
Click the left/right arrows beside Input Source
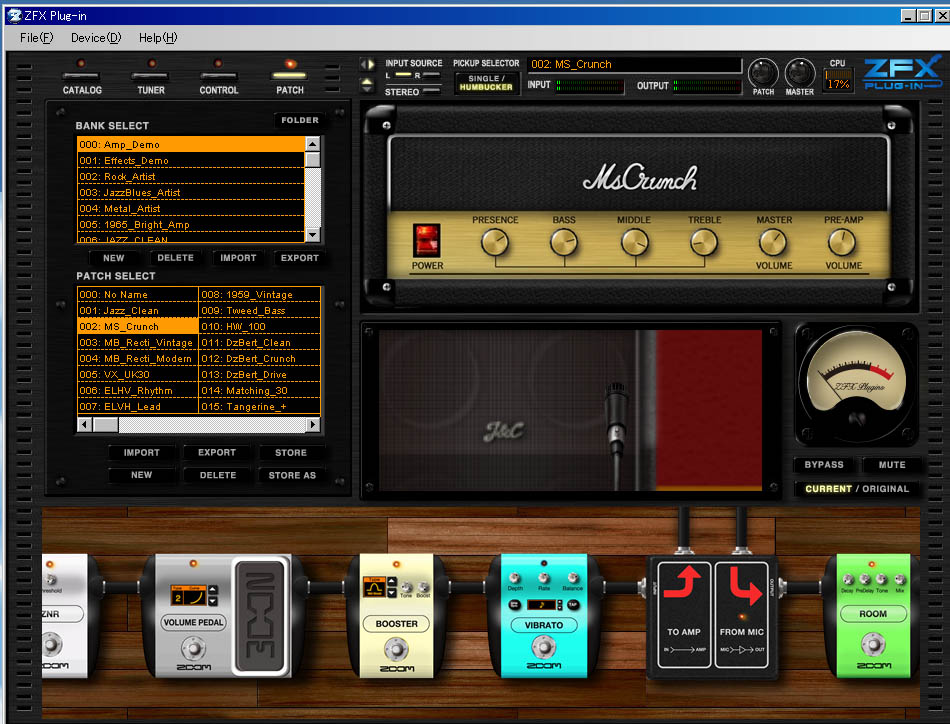click(x=367, y=64)
